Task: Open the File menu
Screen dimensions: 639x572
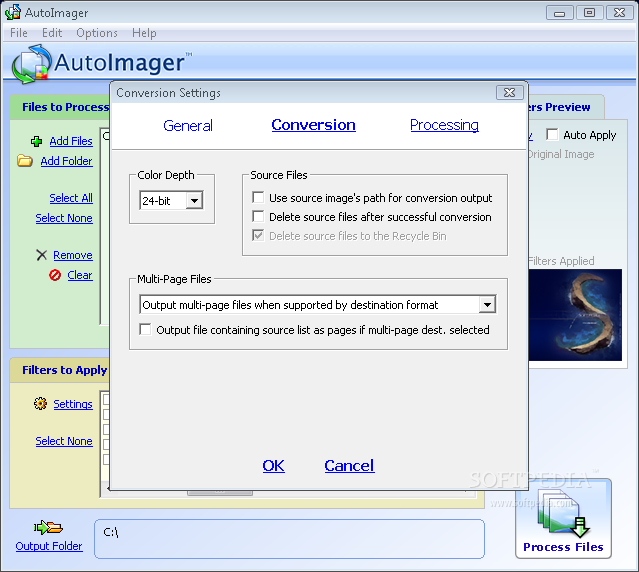Action: (x=19, y=33)
